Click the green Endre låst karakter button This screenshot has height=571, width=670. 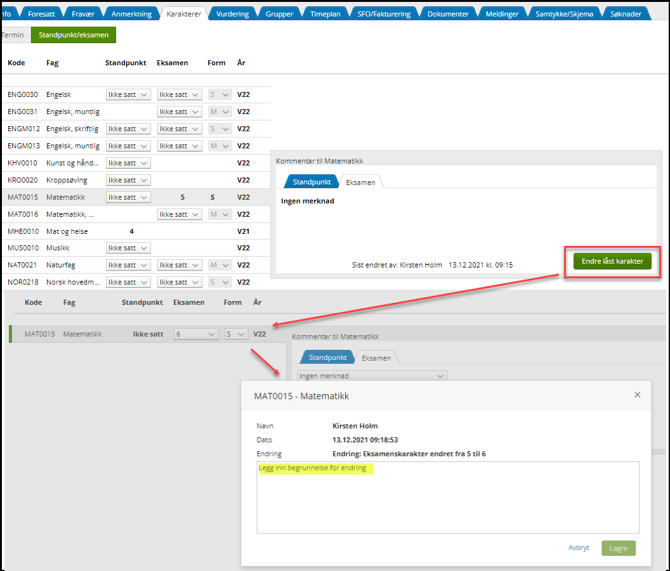point(612,261)
